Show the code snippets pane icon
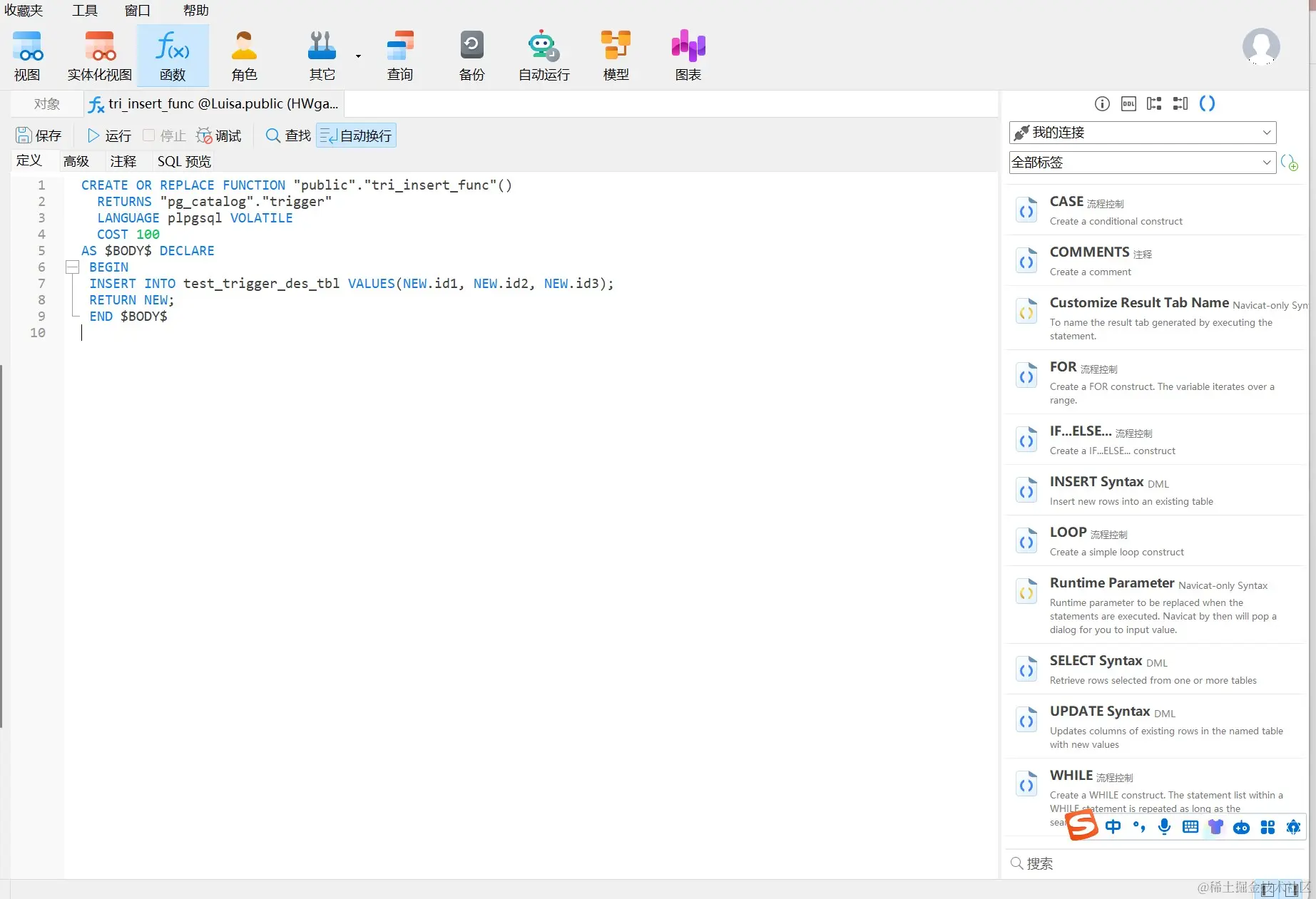The height and width of the screenshot is (899, 1316). coord(1207,104)
